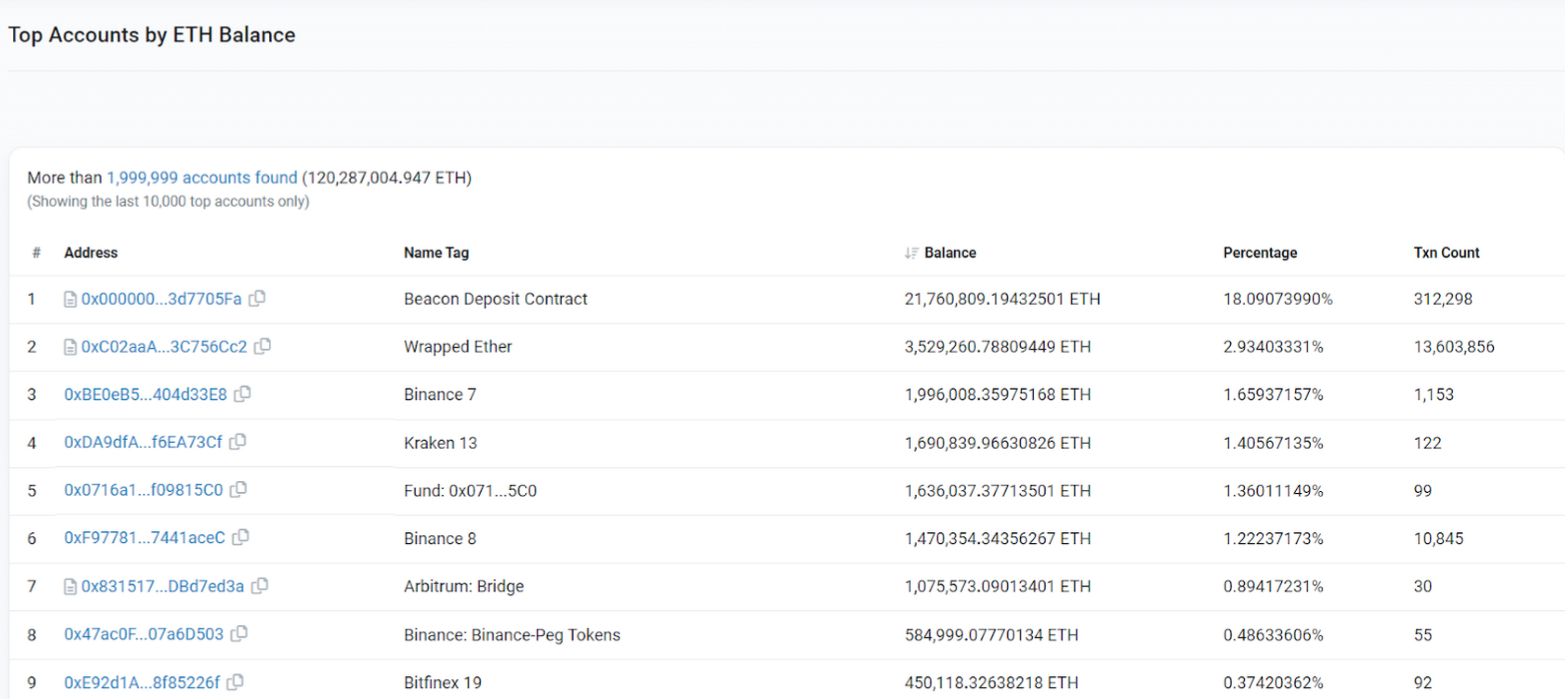Copy address 0x831517...DBd7ed3a

pyautogui.click(x=259, y=586)
